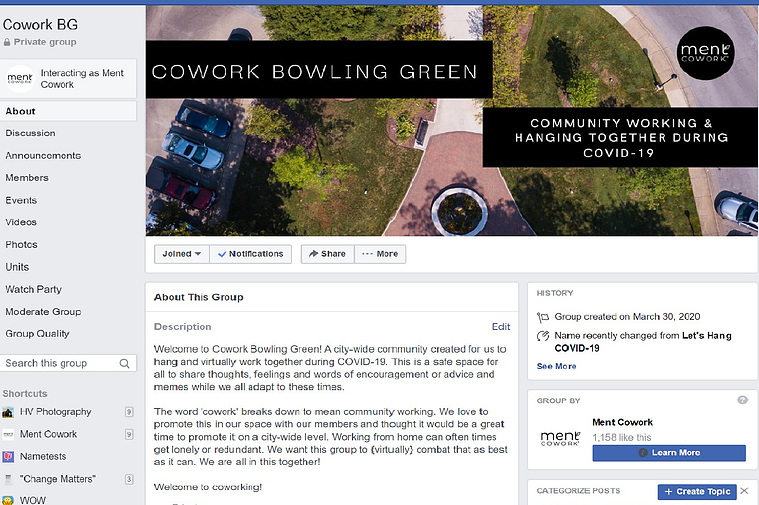Select Moderate Group in sidebar
Screen dimensions: 759x505
click(x=44, y=312)
